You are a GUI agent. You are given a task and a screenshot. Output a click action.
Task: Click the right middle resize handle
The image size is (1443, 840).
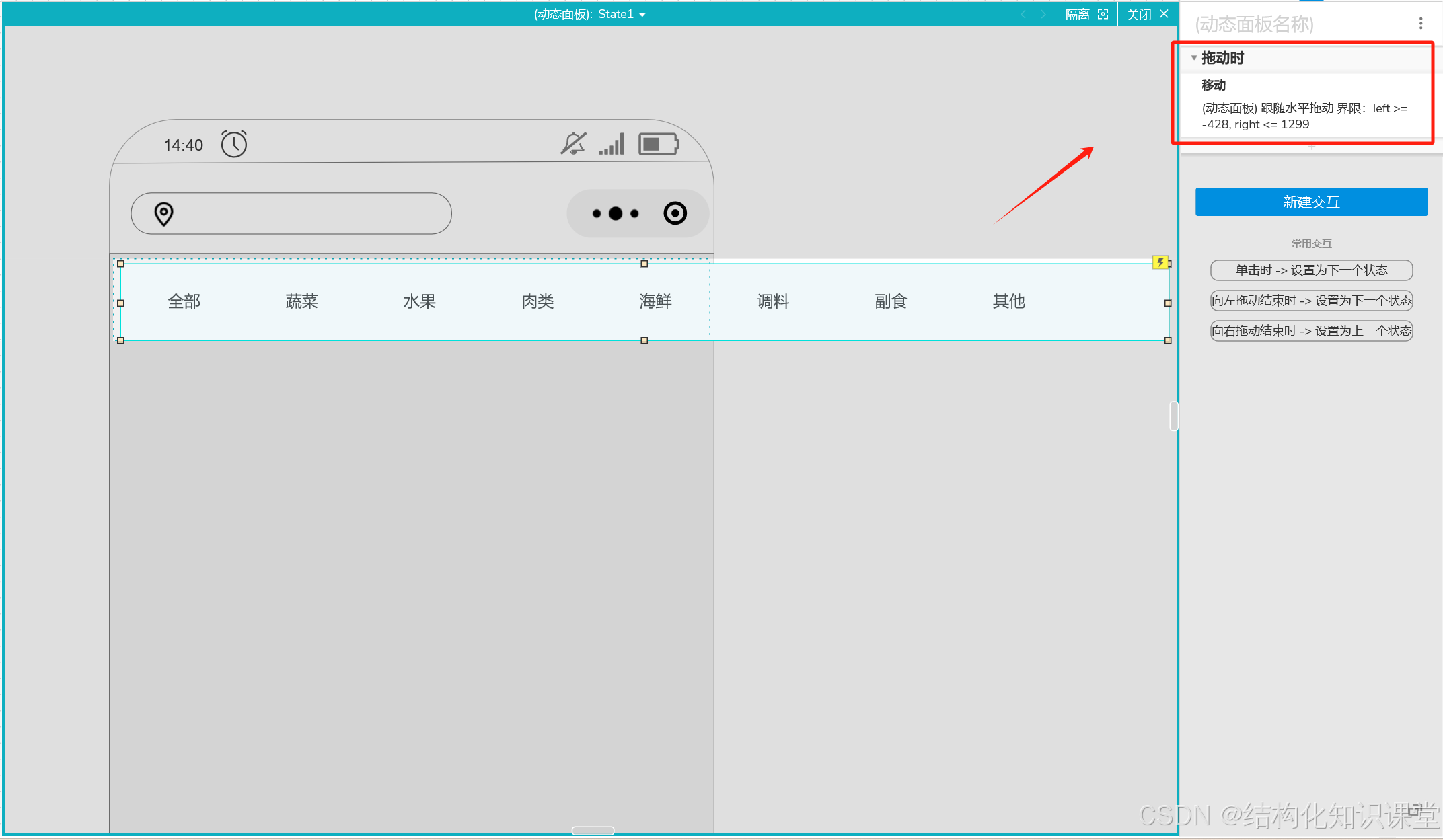coord(1168,303)
